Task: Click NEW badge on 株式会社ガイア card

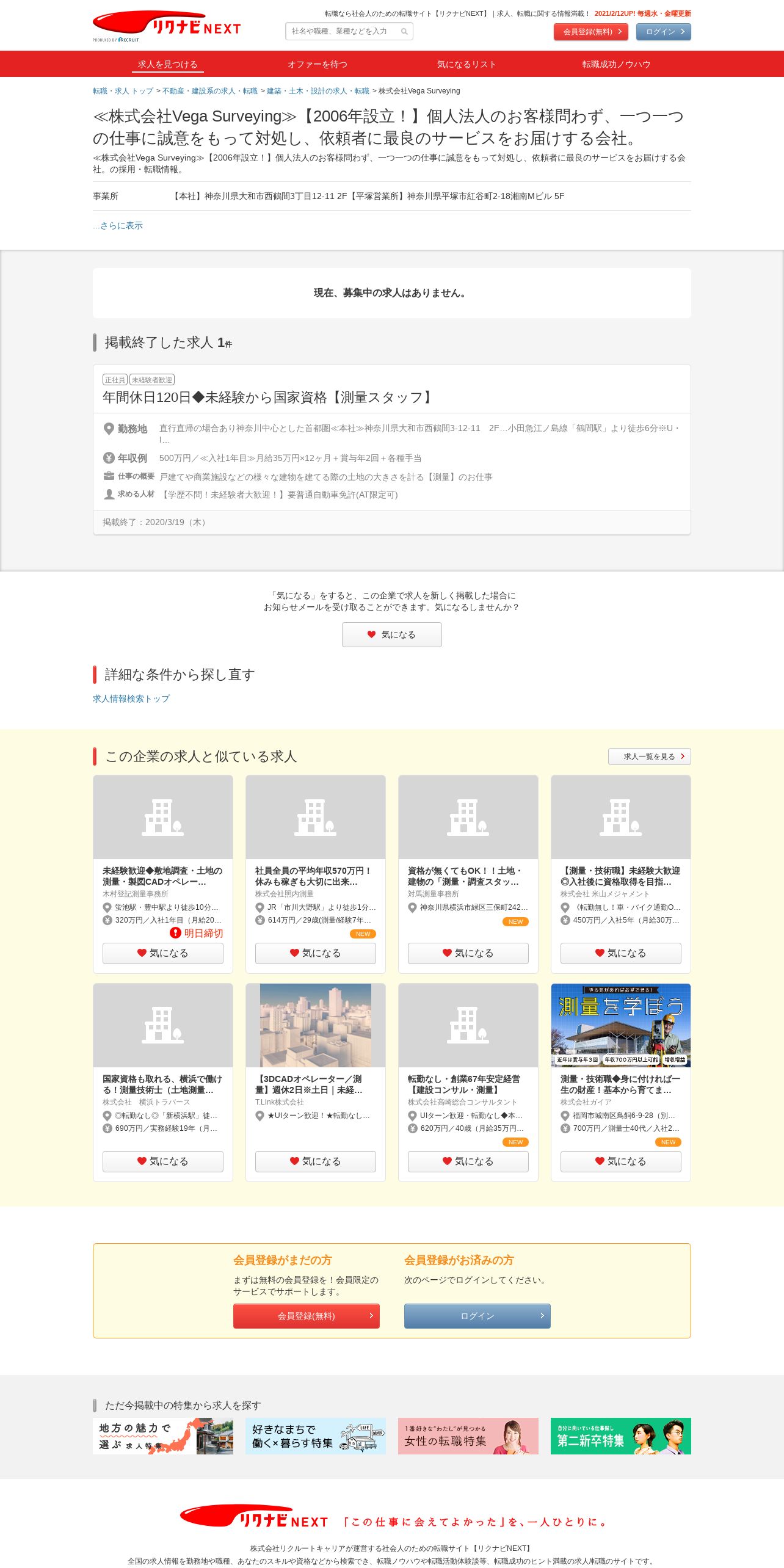Action: 668,1142
